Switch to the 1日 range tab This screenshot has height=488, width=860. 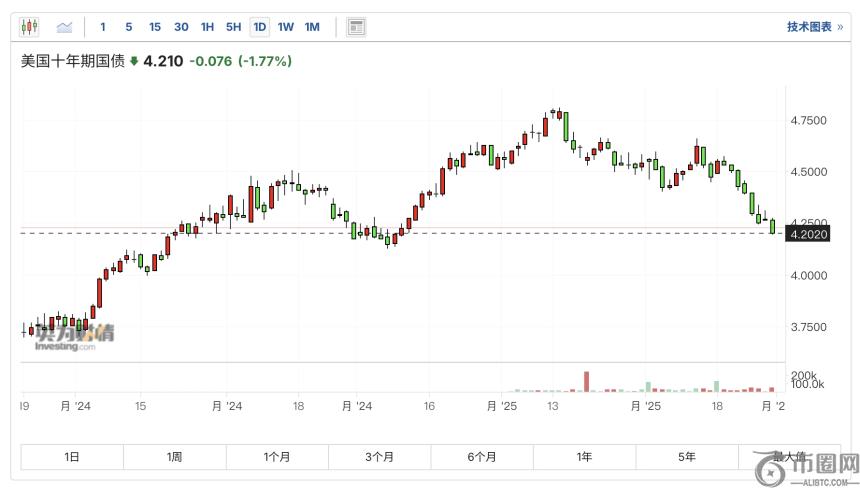click(x=73, y=457)
